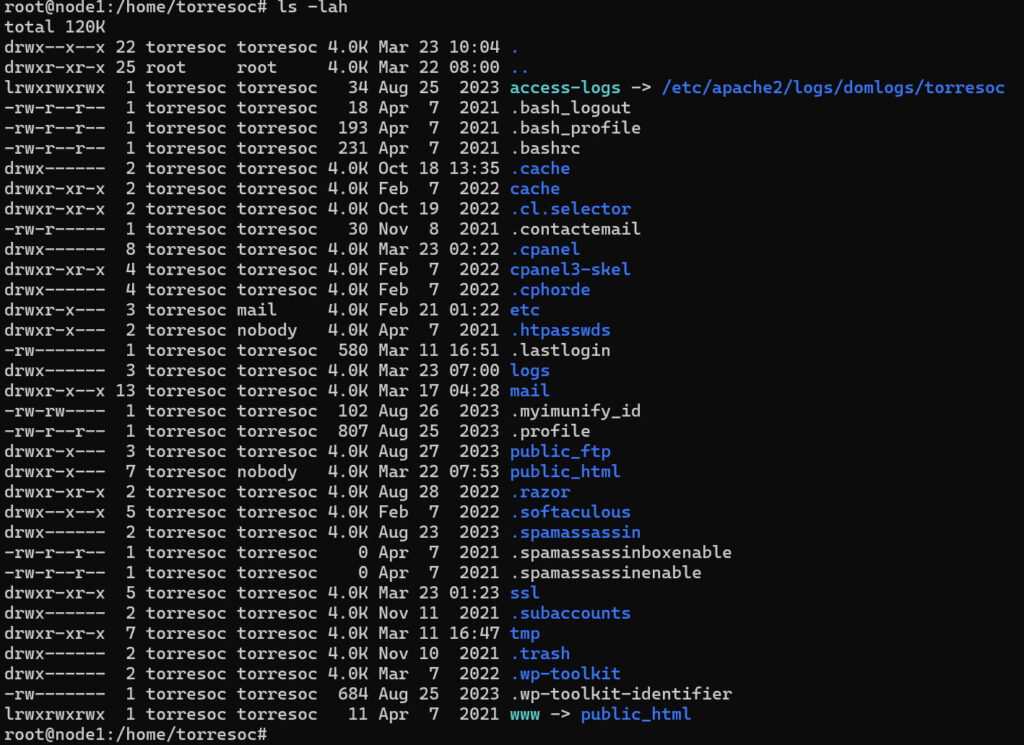The image size is (1024, 745).
Task: Select the .bash_logout file name
Action: click(570, 108)
